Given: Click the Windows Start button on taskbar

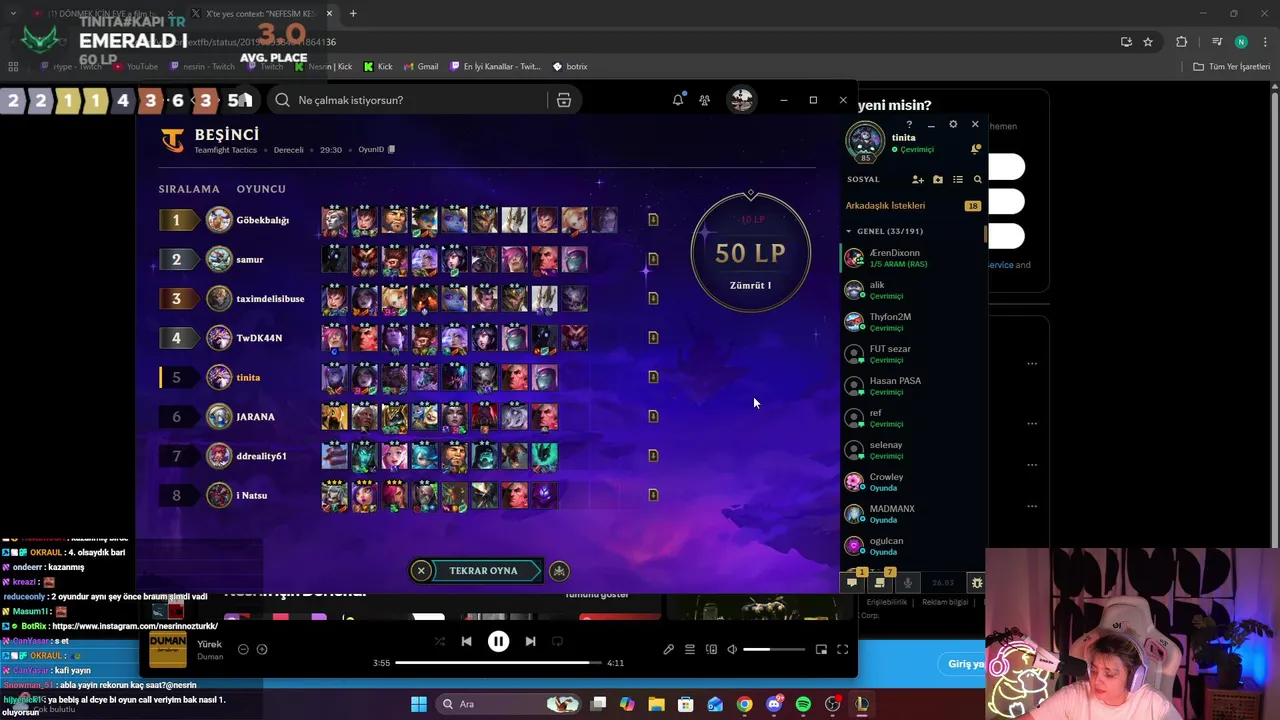Looking at the screenshot, I should 418,704.
